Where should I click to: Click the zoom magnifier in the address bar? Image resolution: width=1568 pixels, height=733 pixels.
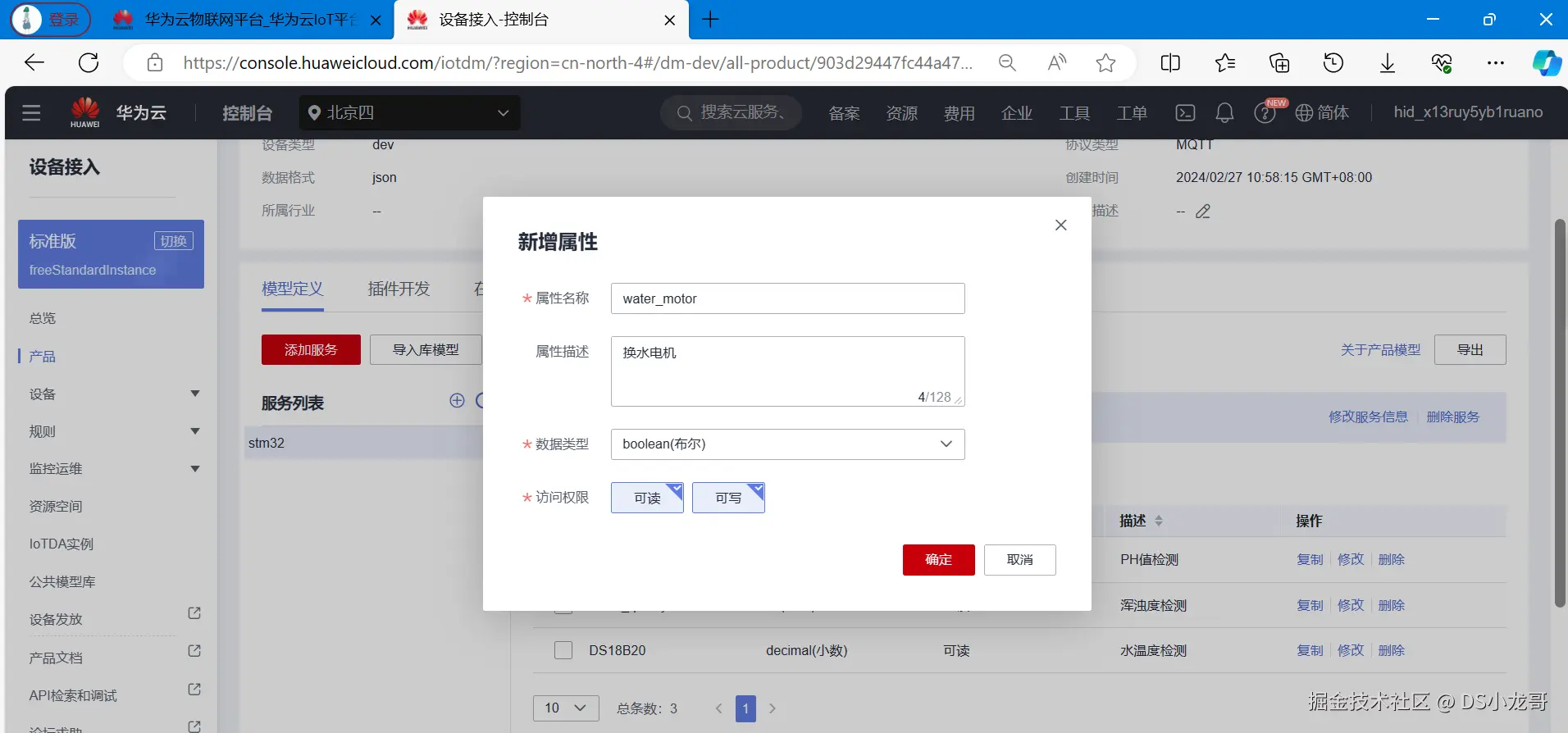(x=1007, y=62)
